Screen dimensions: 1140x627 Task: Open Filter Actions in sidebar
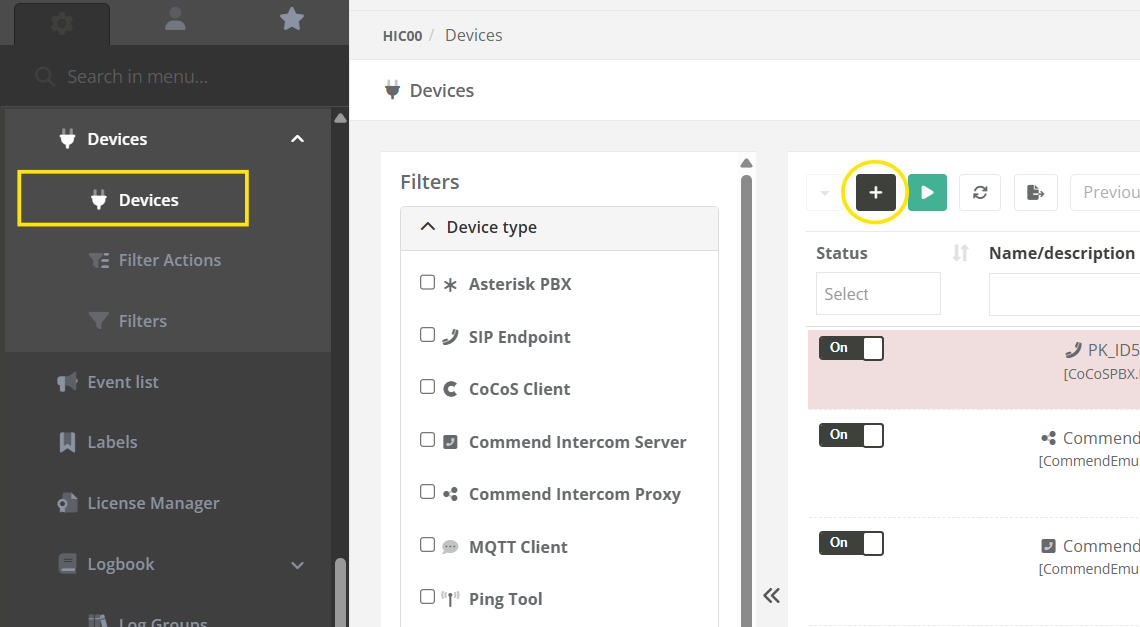click(169, 260)
